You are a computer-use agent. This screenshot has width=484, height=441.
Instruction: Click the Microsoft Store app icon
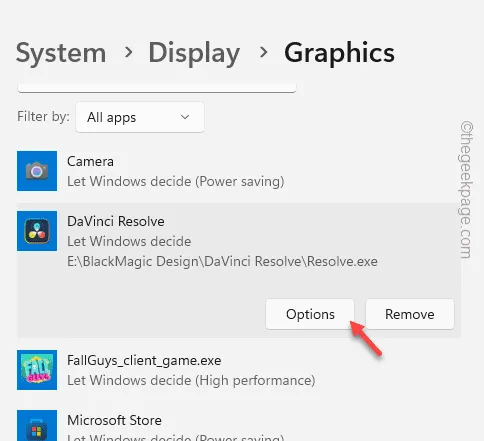pos(37,426)
